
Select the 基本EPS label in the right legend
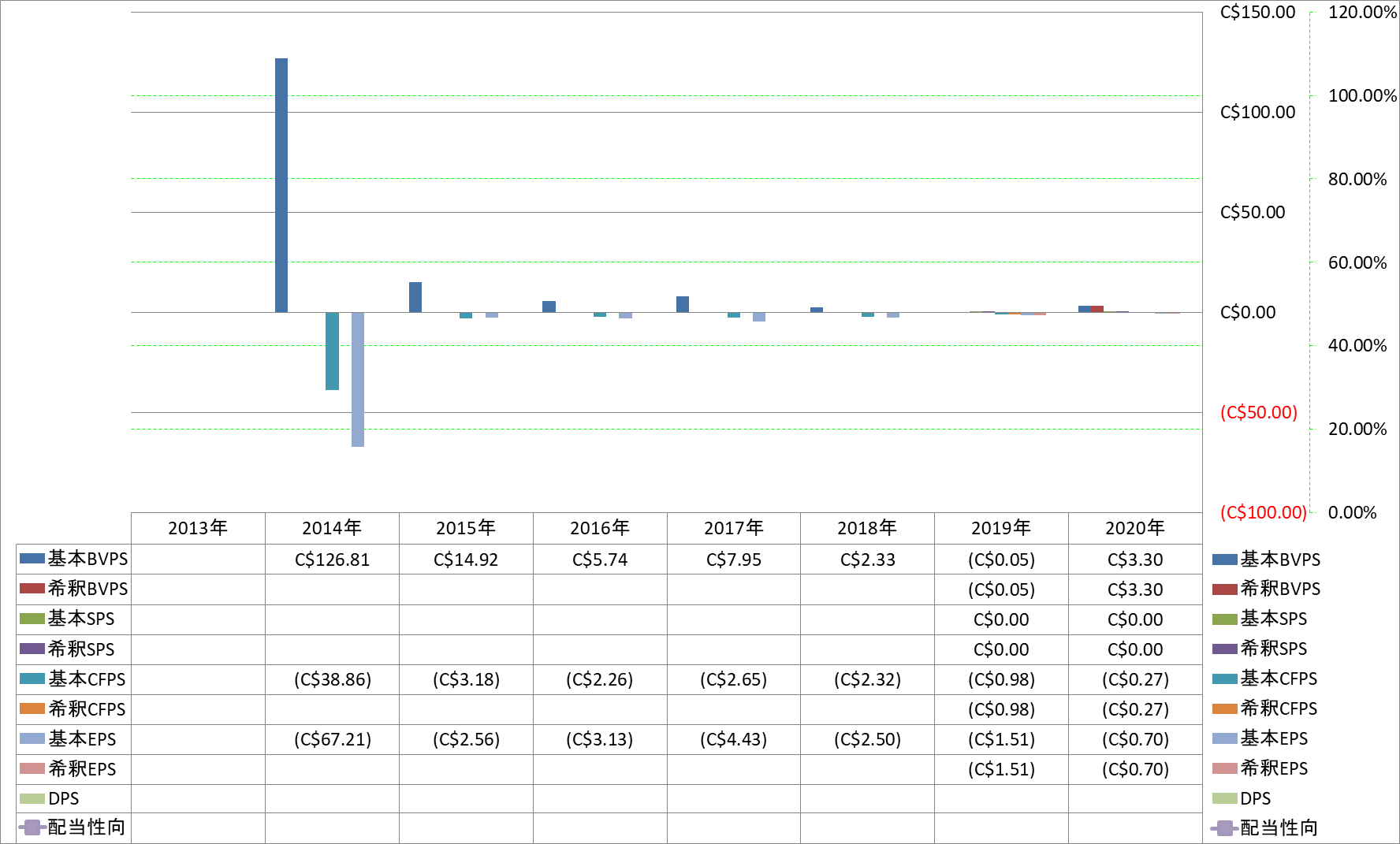coord(1274,738)
